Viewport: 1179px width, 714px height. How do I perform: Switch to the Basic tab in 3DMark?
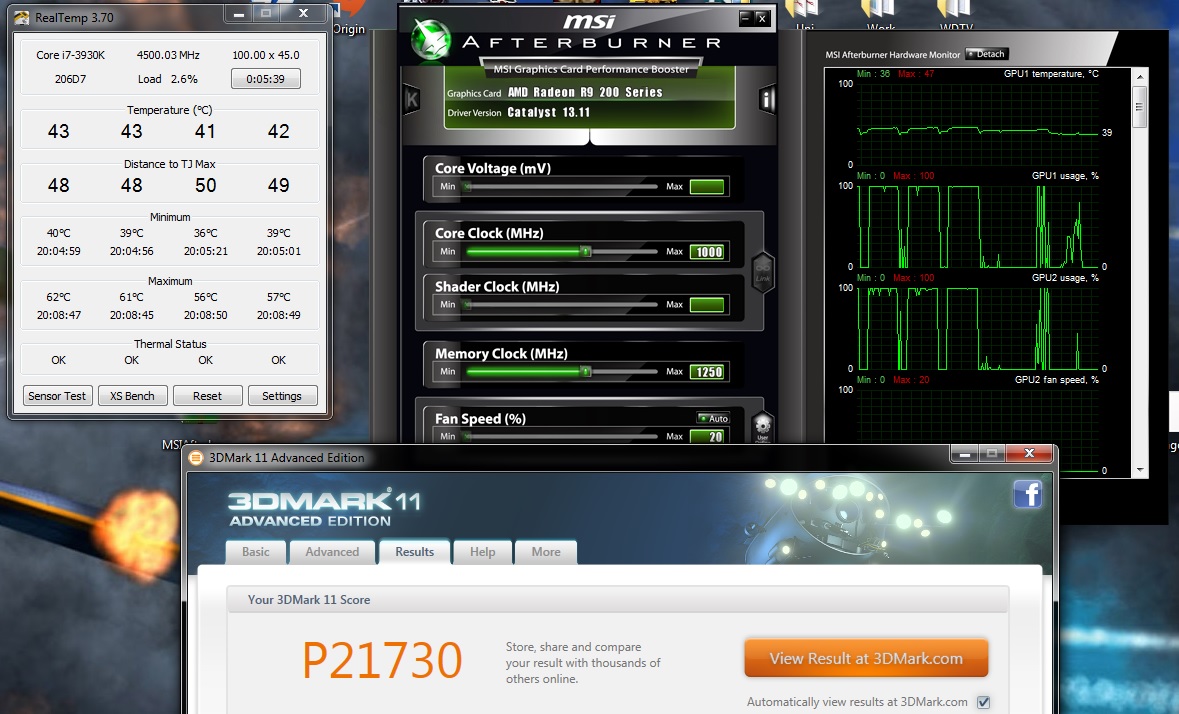pyautogui.click(x=256, y=552)
